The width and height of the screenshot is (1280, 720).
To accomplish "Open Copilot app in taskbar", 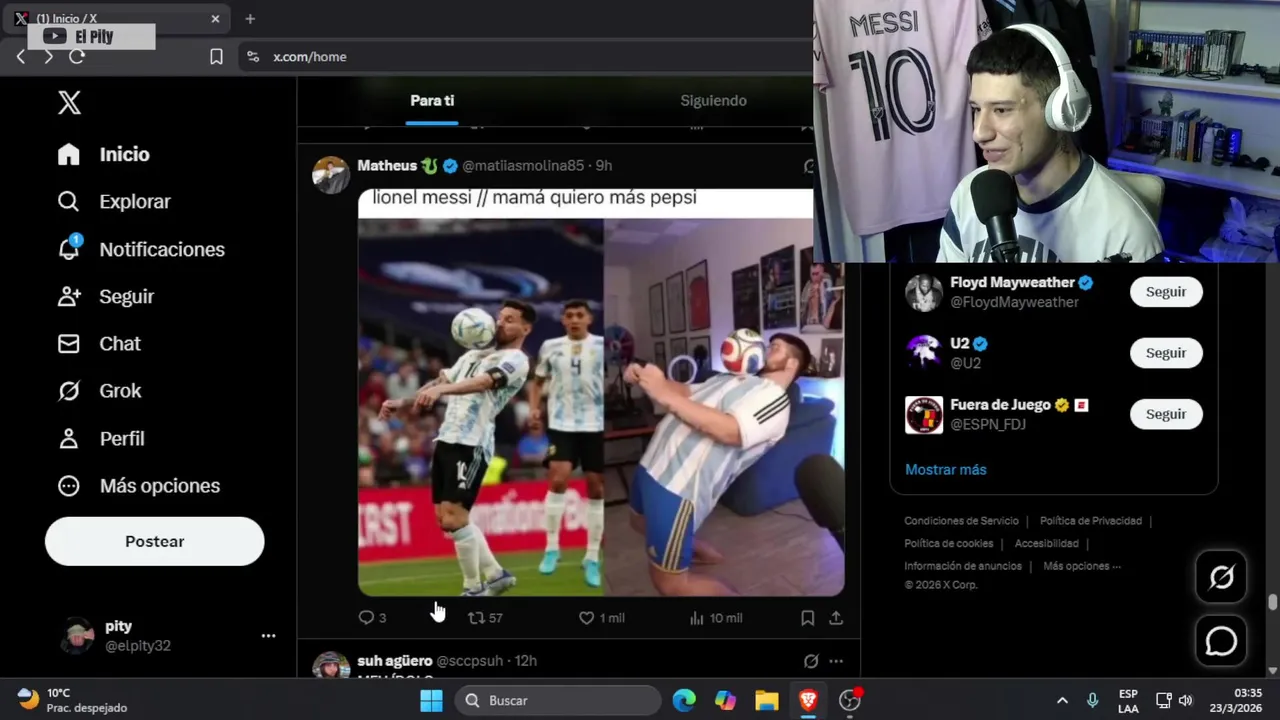I will [x=725, y=700].
